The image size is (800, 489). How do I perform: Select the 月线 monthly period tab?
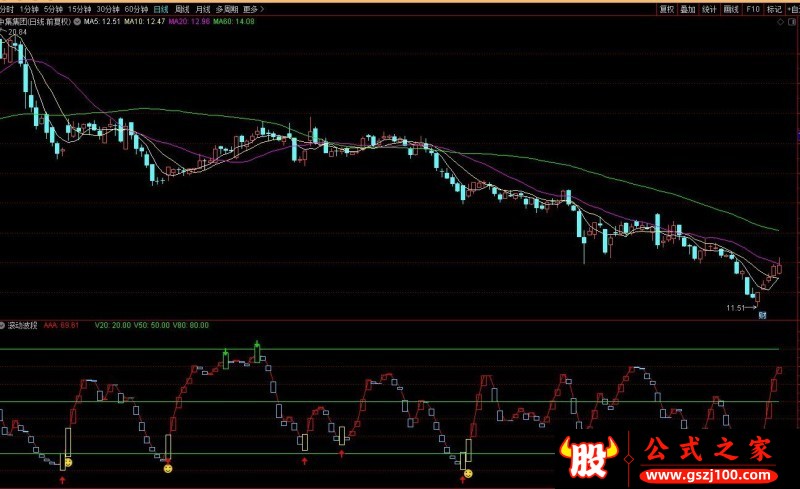coord(203,8)
